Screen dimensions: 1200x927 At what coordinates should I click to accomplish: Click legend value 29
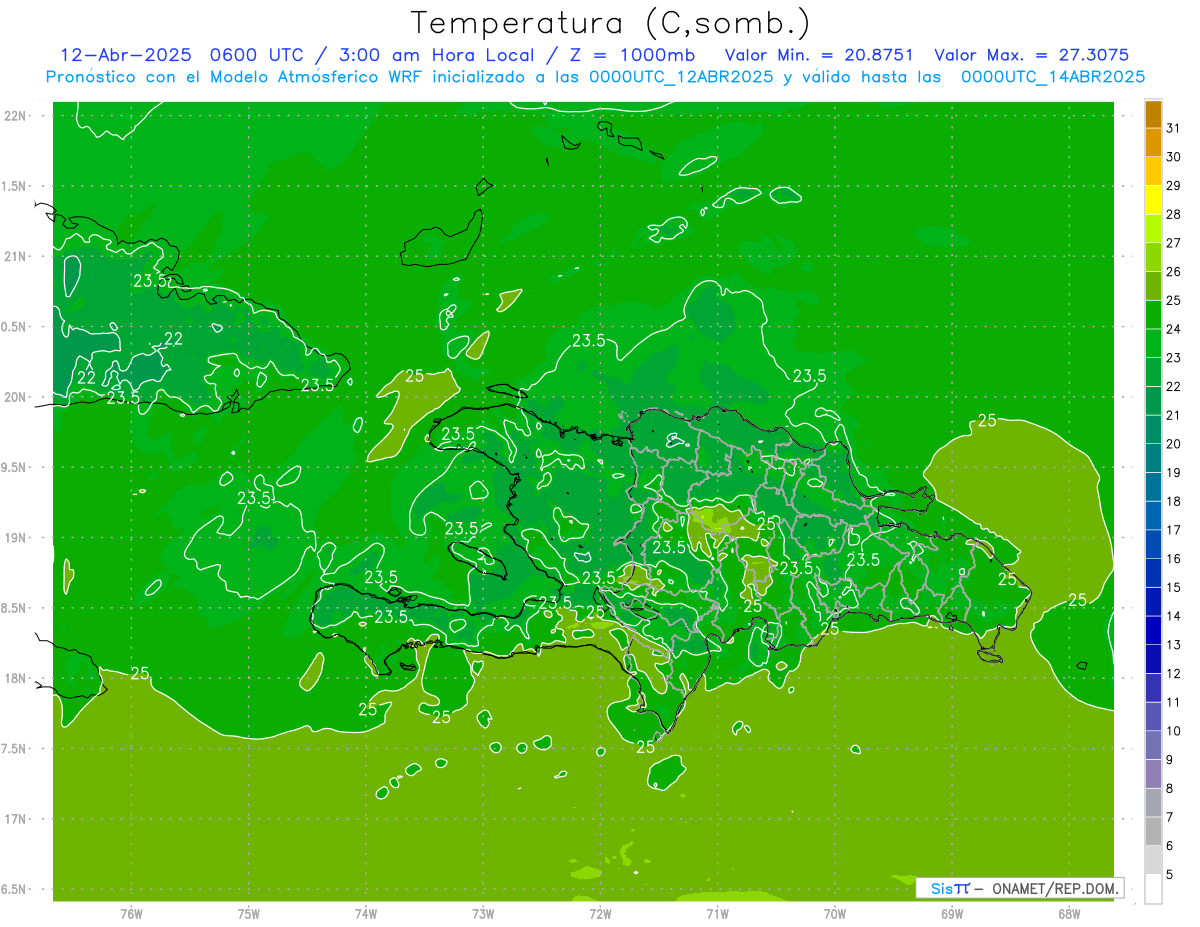point(1174,186)
